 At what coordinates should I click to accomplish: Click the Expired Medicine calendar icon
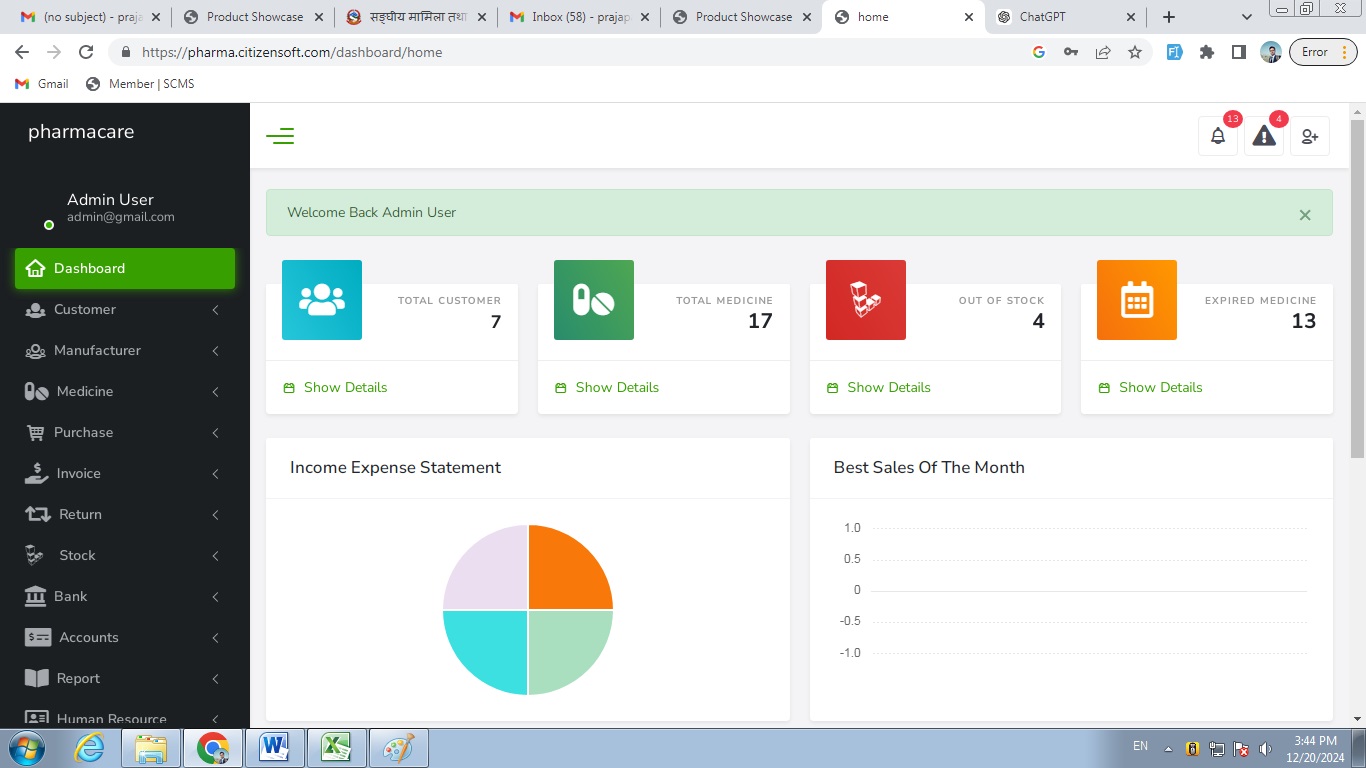coord(1136,300)
